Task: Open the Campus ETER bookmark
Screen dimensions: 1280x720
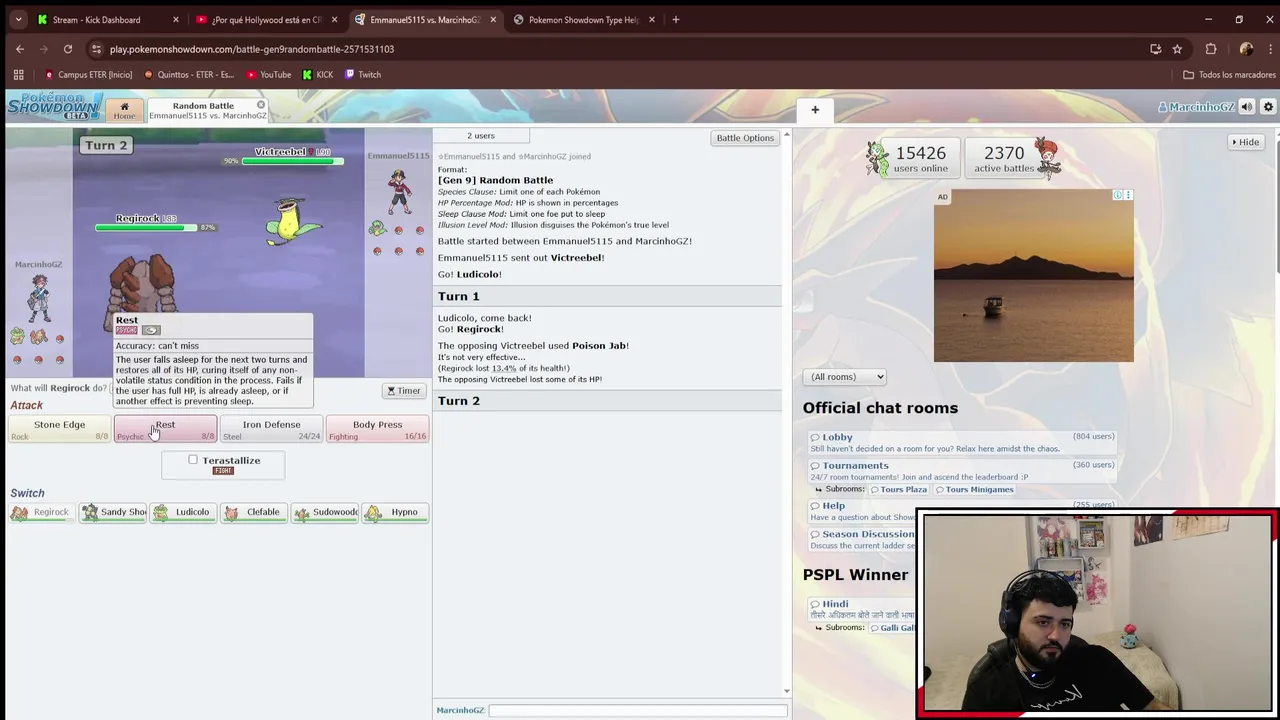Action: 88,75
